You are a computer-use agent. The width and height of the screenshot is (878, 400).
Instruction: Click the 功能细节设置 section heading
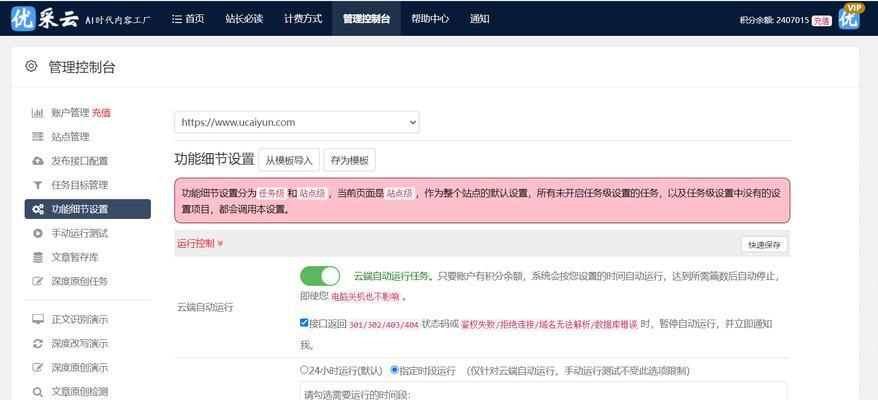click(x=214, y=159)
